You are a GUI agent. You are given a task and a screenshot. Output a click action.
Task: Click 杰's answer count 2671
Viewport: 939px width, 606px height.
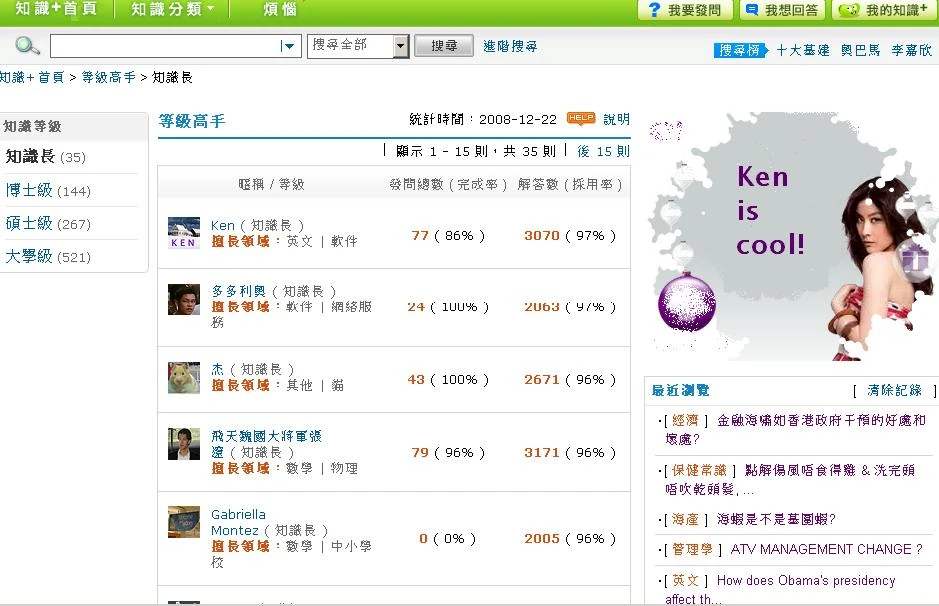(x=542, y=380)
